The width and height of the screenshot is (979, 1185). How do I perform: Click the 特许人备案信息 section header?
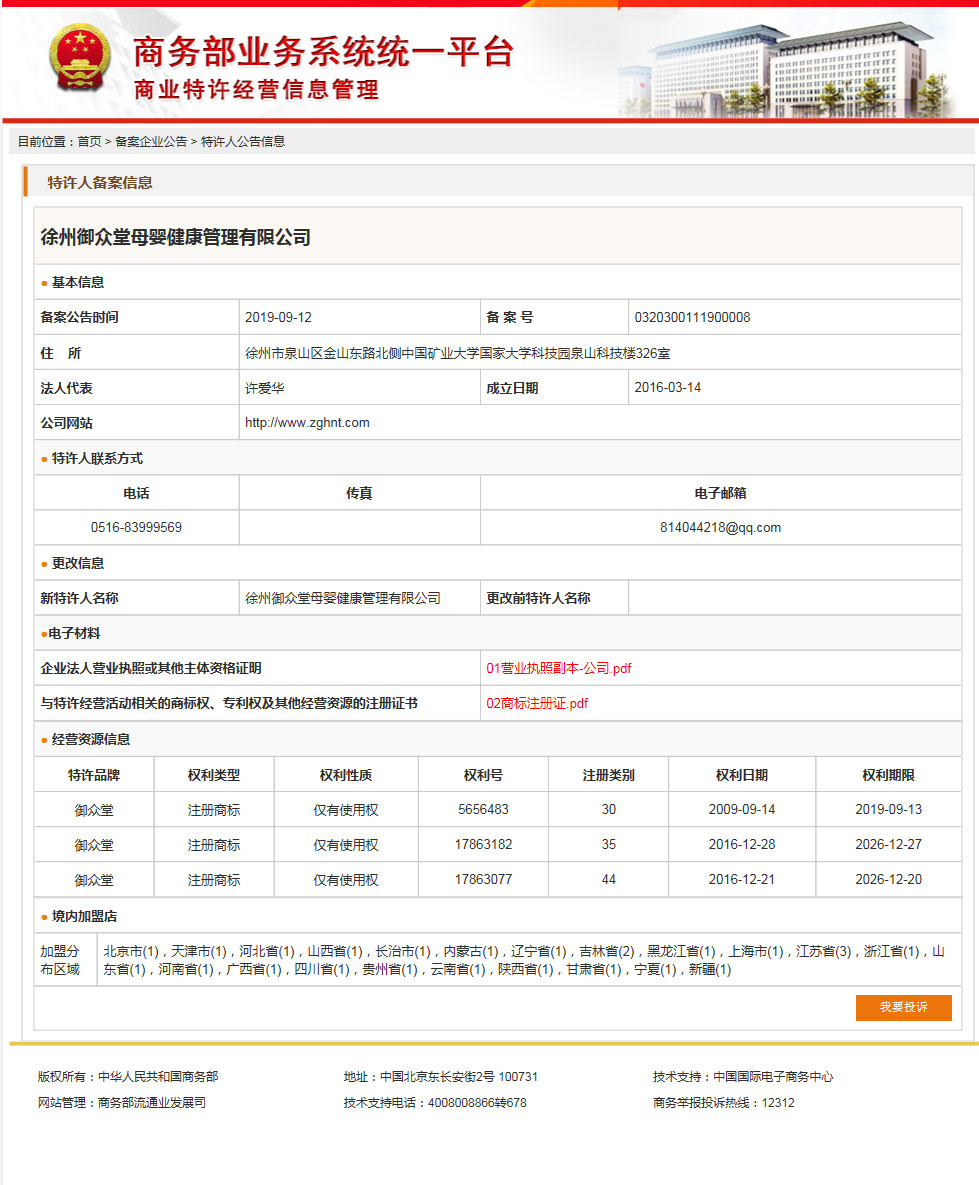click(x=100, y=182)
